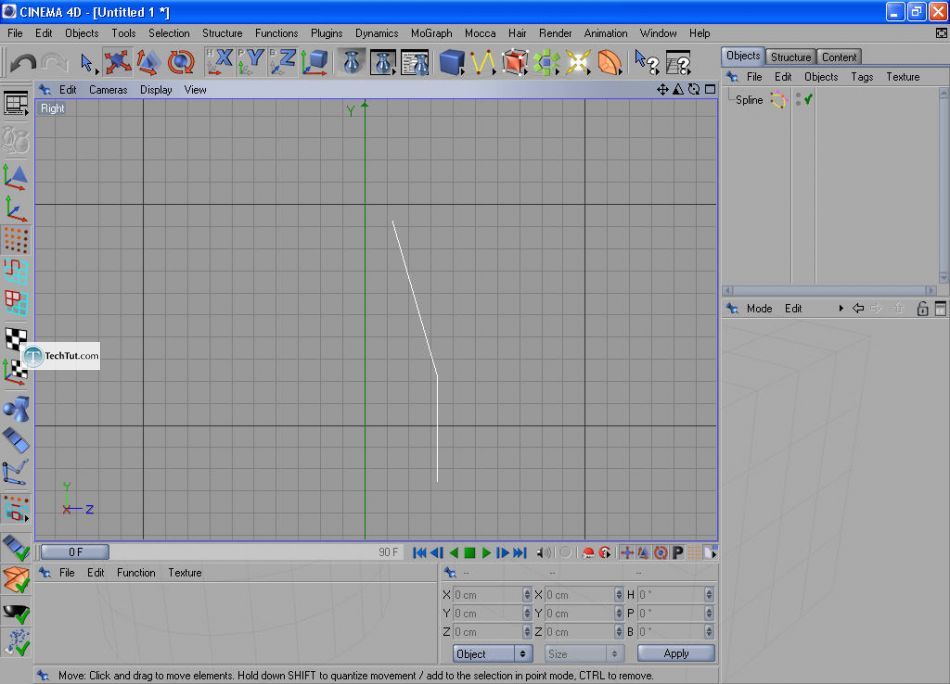Click viewport rotate icon

pyautogui.click(x=694, y=90)
